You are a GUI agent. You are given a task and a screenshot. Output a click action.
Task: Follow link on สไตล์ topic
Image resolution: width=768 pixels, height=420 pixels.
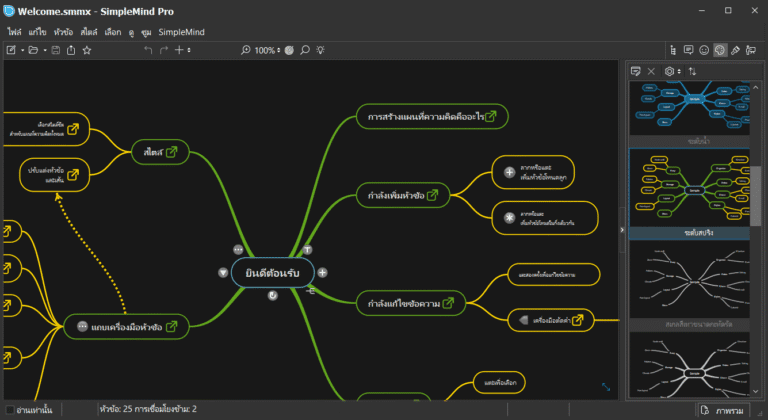(x=171, y=152)
